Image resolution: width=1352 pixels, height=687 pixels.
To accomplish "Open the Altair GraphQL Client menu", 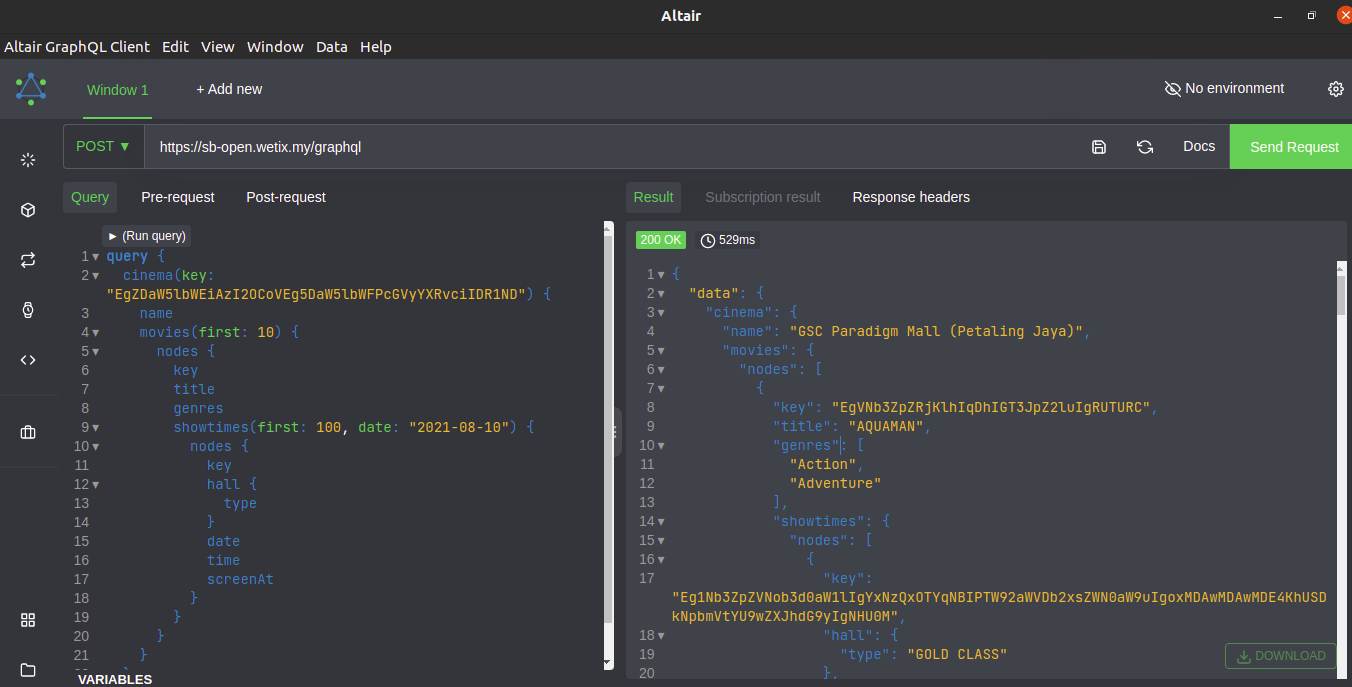I will tap(77, 47).
